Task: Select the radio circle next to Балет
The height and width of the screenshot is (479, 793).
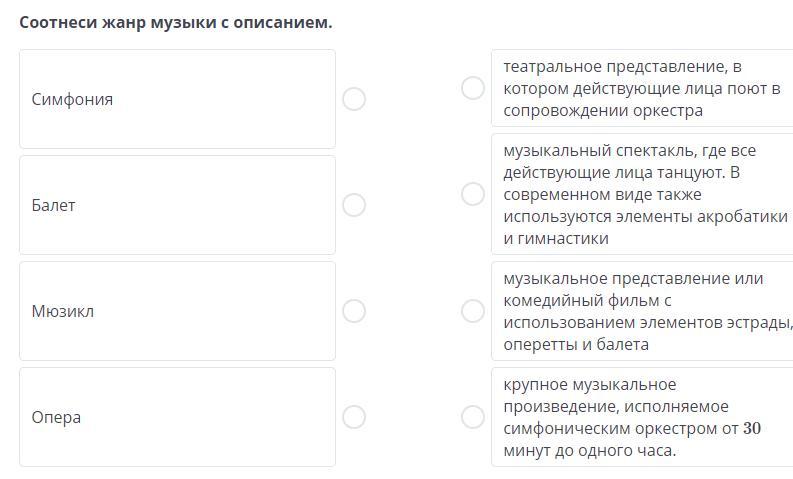Action: 354,205
